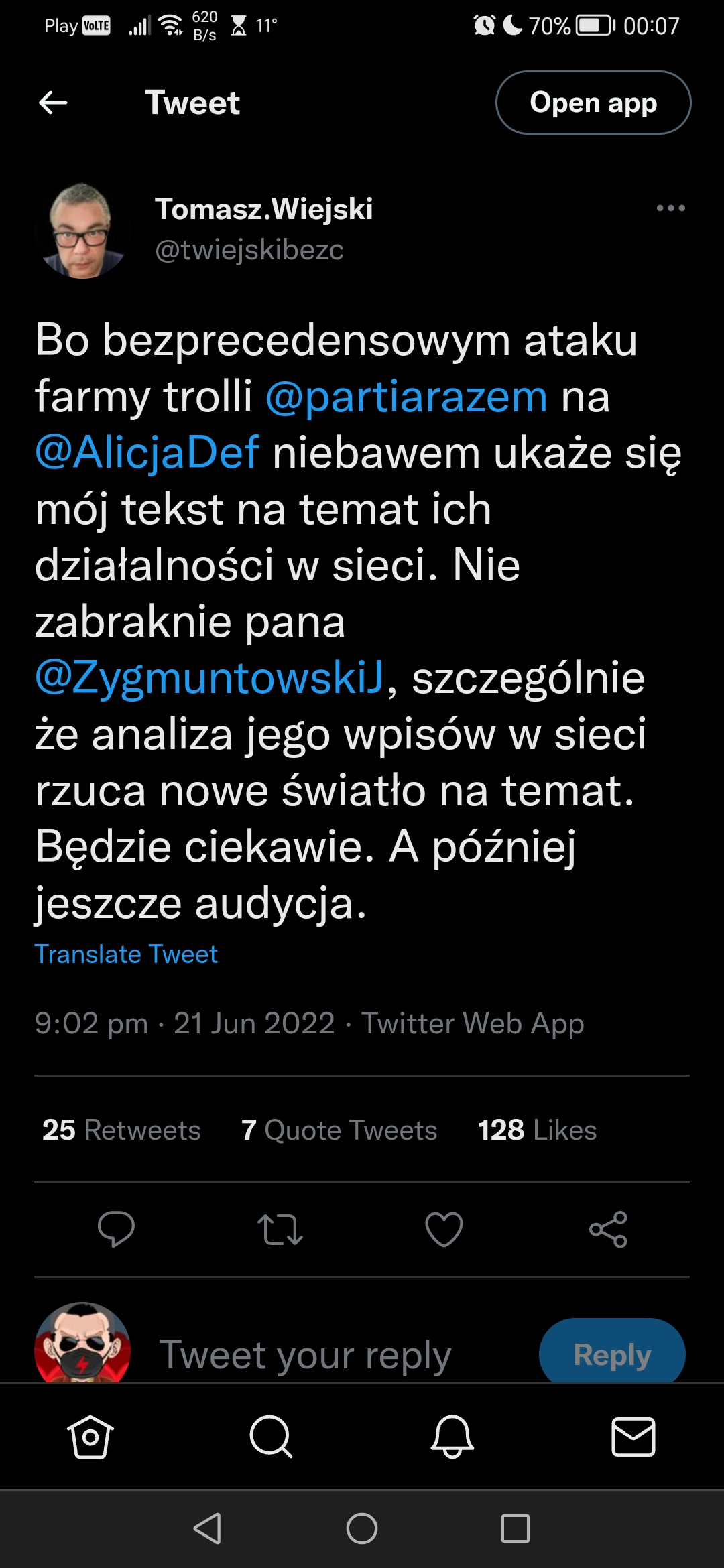The height and width of the screenshot is (1568, 724).
Task: Go to Home tab in bottom bar
Action: (90, 1437)
